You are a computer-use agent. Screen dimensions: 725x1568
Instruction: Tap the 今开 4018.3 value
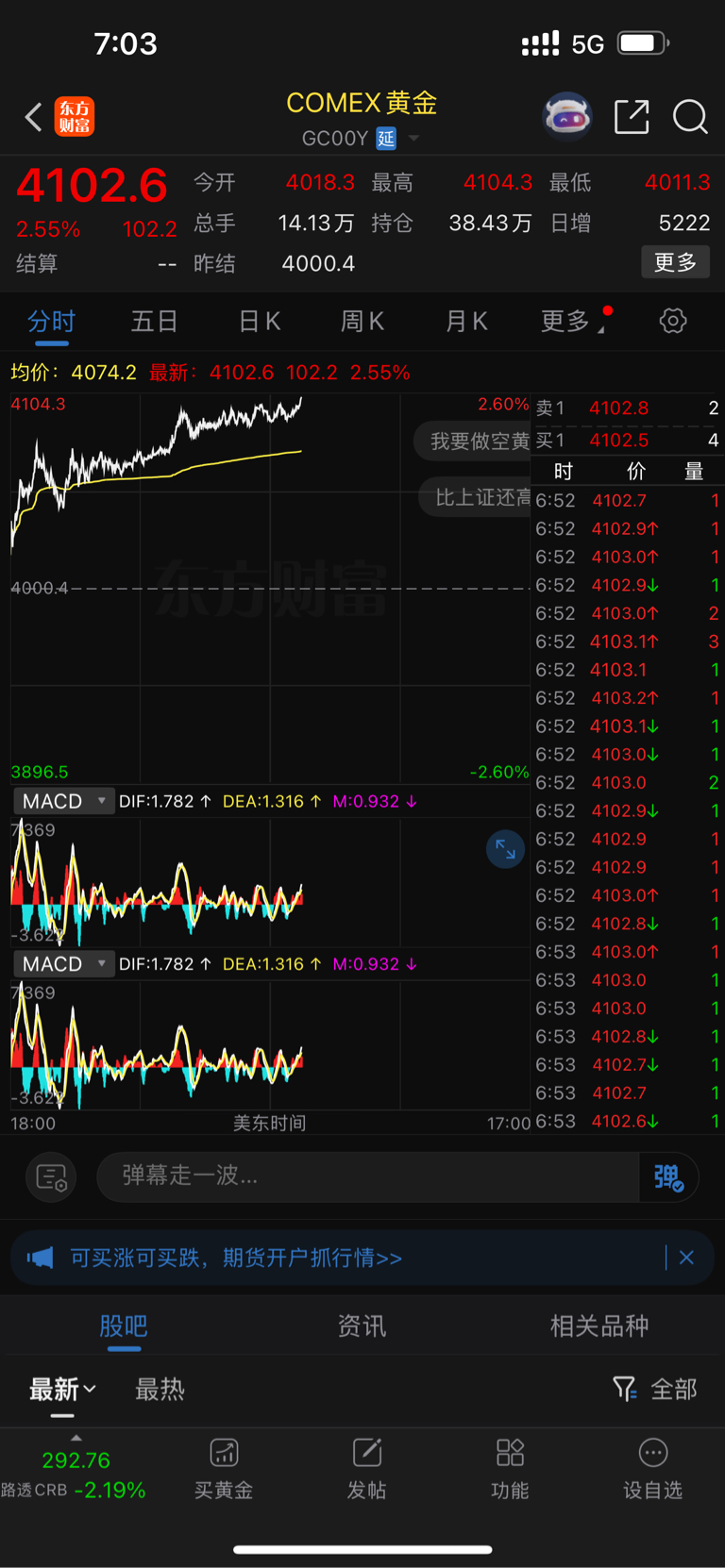click(x=320, y=182)
